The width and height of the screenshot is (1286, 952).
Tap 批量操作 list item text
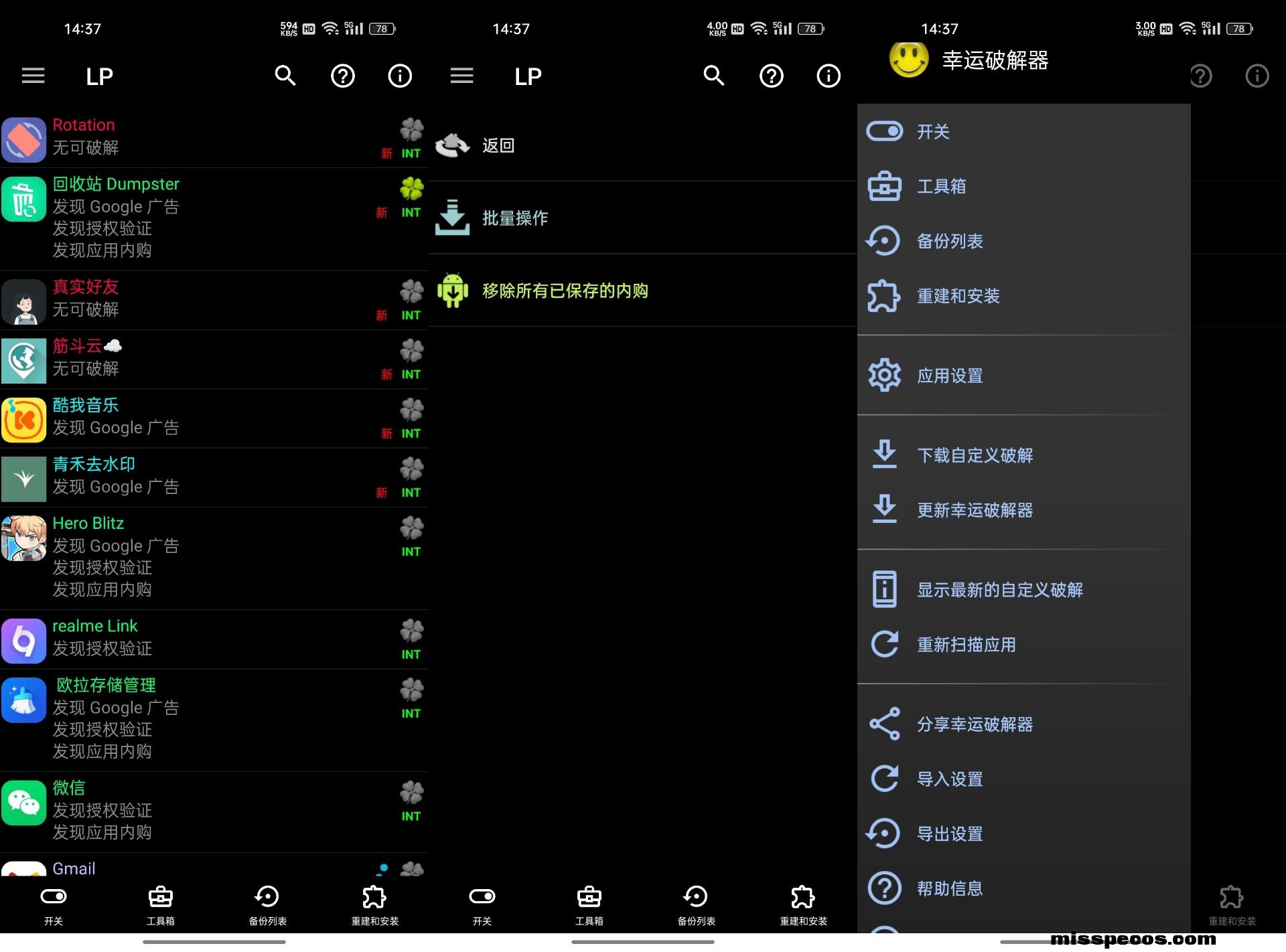click(515, 218)
